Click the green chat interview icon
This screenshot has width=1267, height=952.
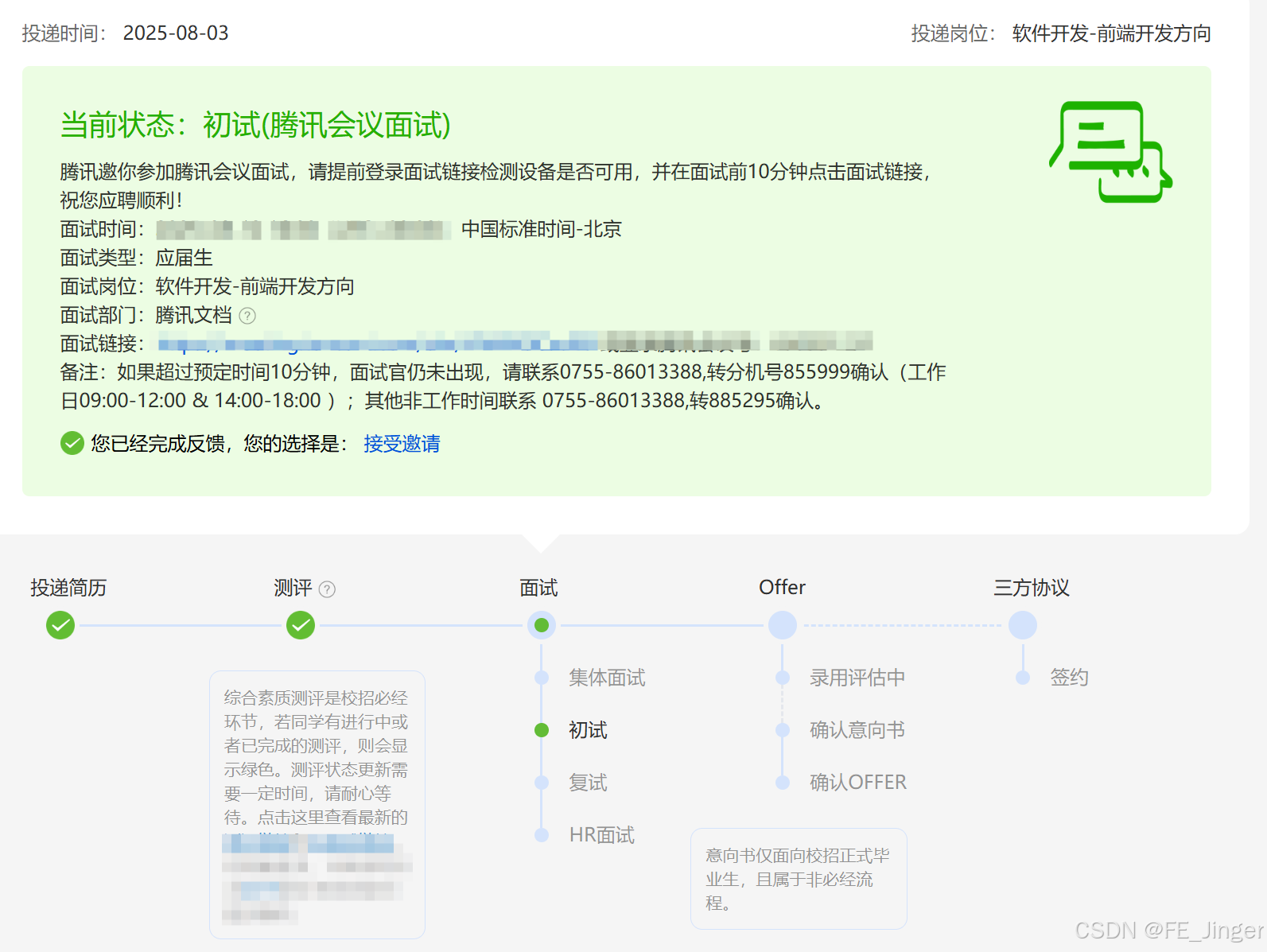1110,151
